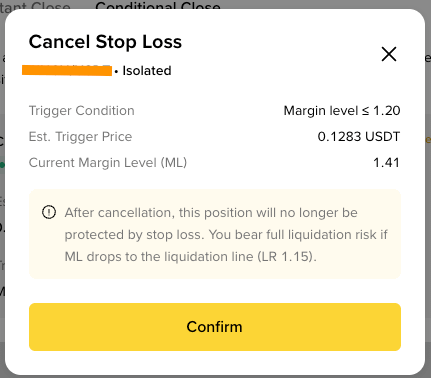Click the current margin level value 1.41
This screenshot has width=431, height=378.
coord(386,163)
